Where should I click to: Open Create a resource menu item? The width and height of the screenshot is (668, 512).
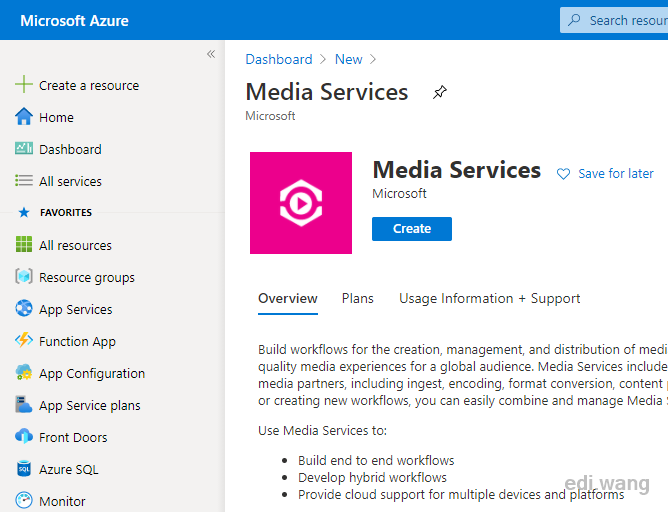pos(89,86)
